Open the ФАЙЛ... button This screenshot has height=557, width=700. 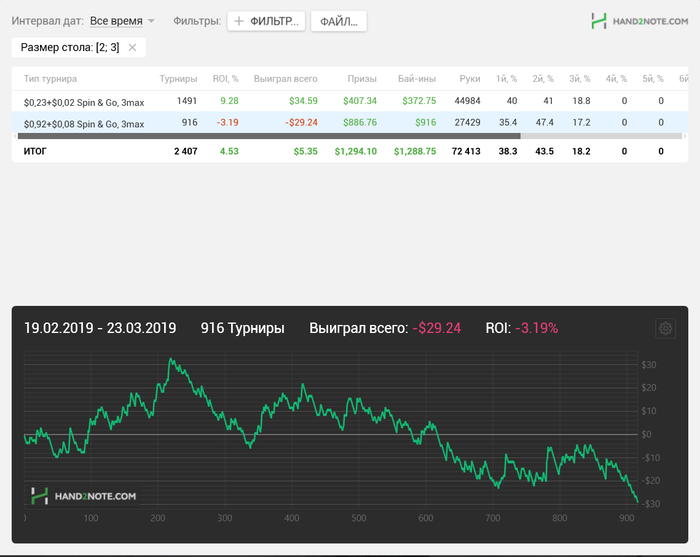click(338, 21)
